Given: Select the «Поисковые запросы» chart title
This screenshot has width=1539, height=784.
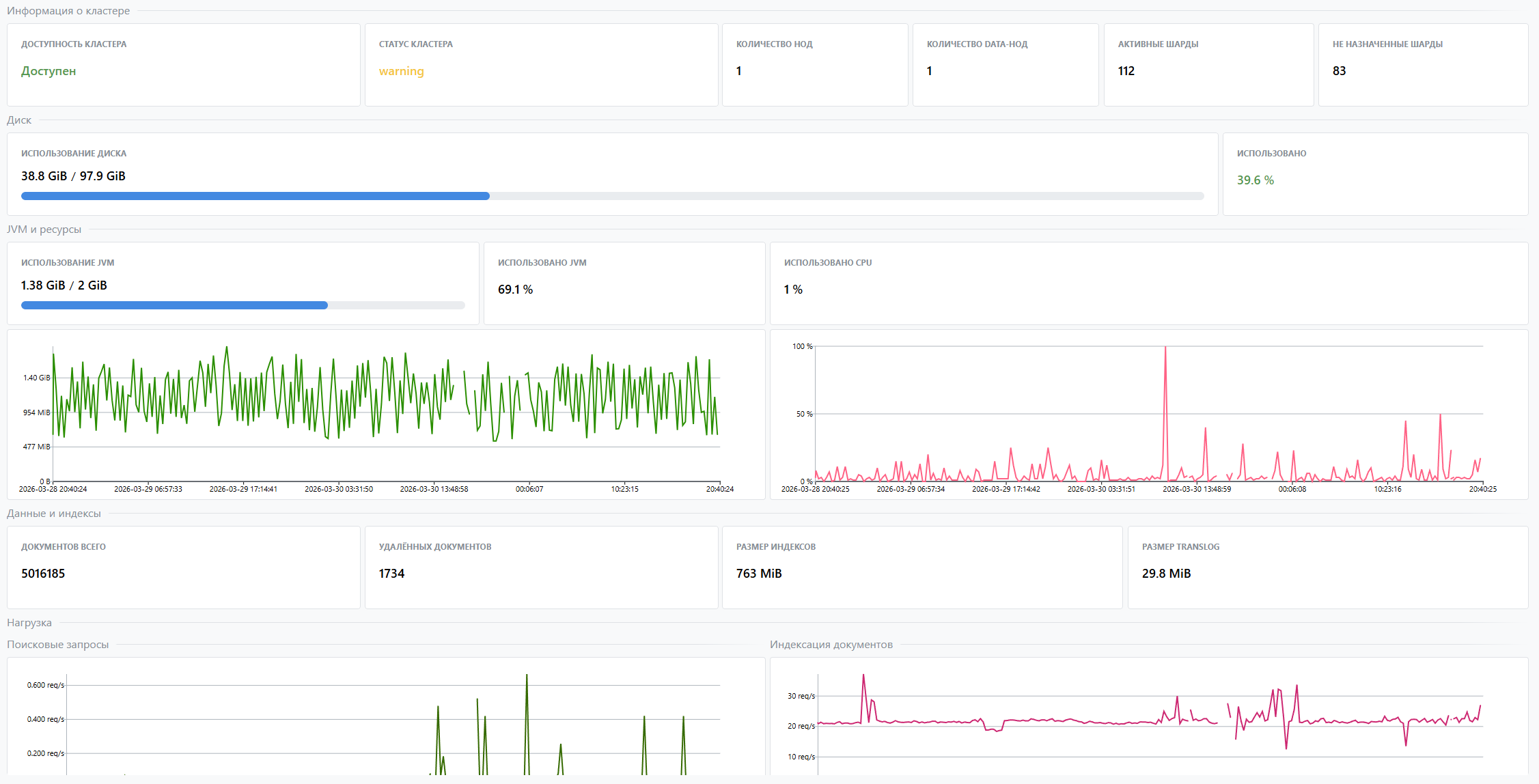Looking at the screenshot, I should tap(57, 644).
